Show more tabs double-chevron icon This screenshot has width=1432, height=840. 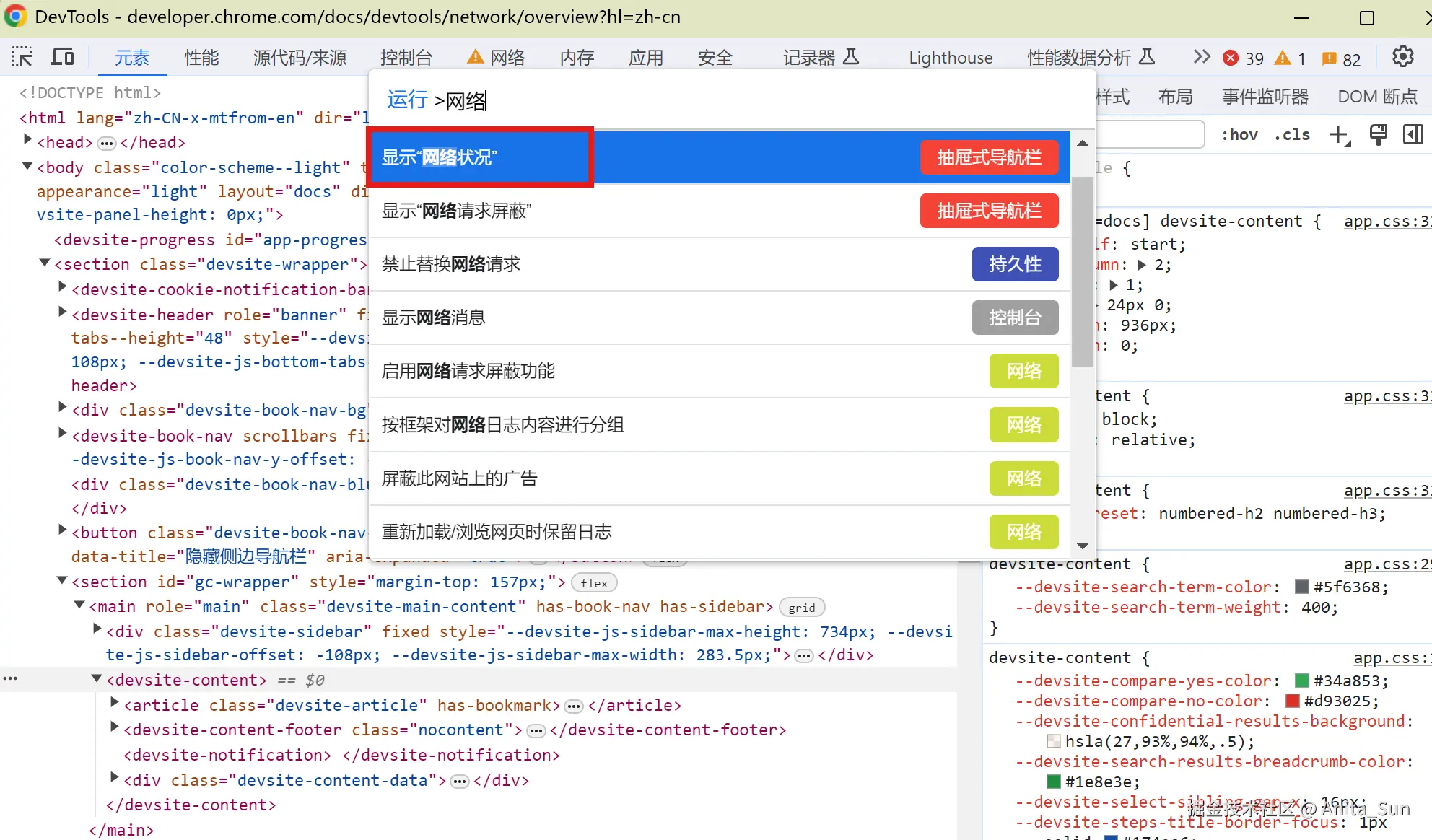coord(1201,57)
